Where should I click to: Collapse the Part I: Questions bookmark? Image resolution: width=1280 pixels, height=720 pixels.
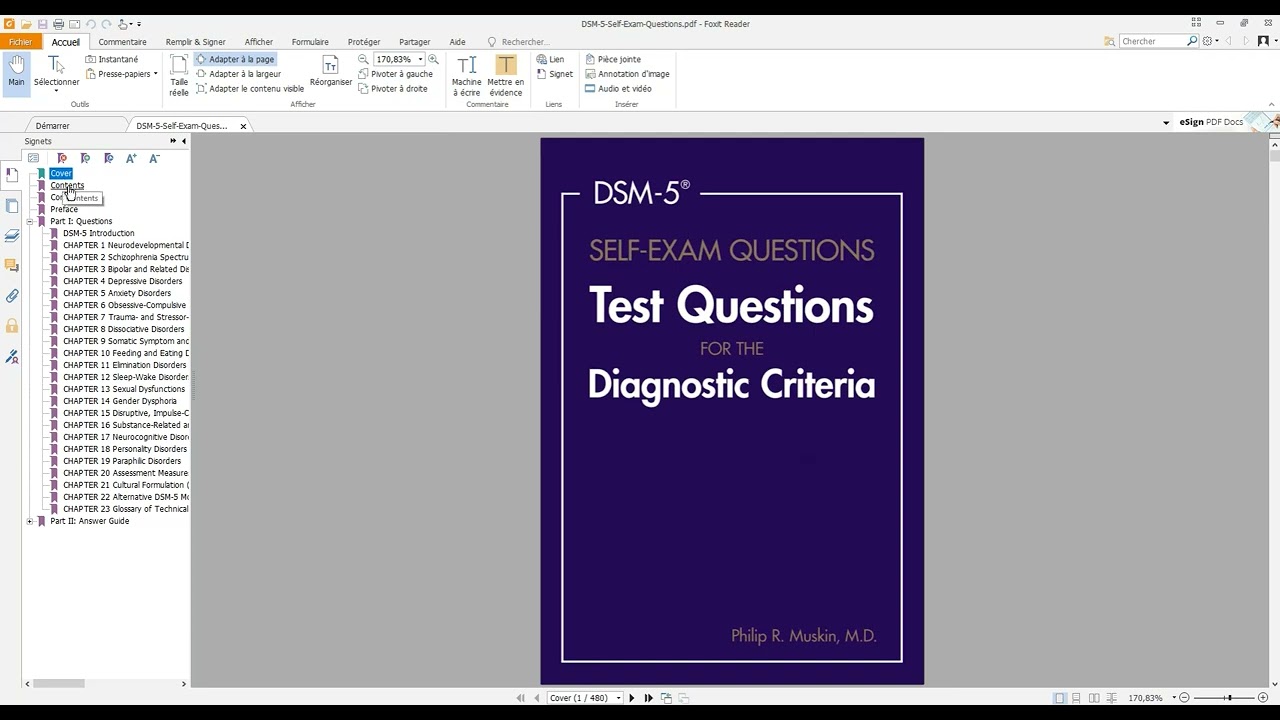coord(30,221)
